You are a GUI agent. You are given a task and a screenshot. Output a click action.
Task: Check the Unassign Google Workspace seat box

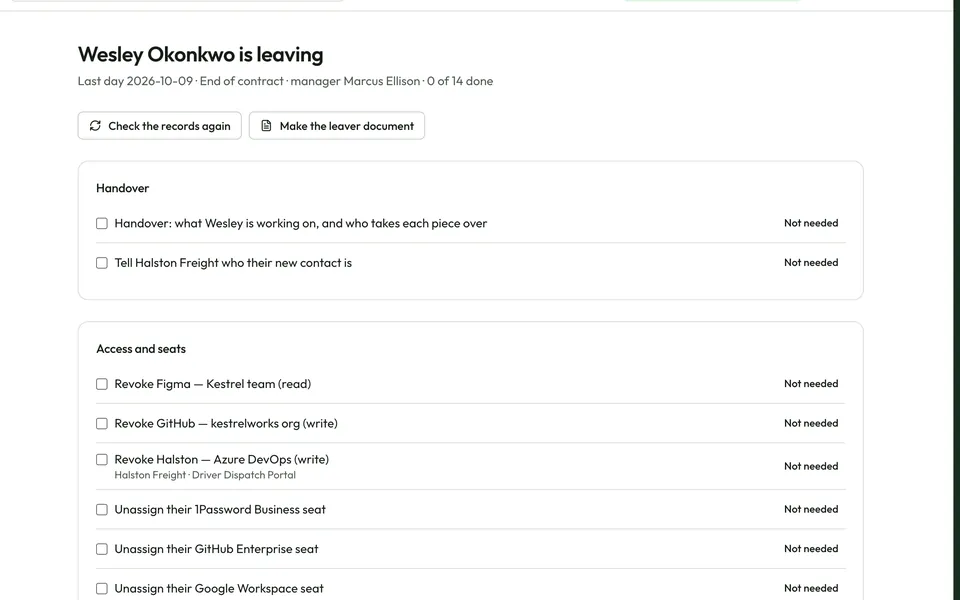(102, 588)
